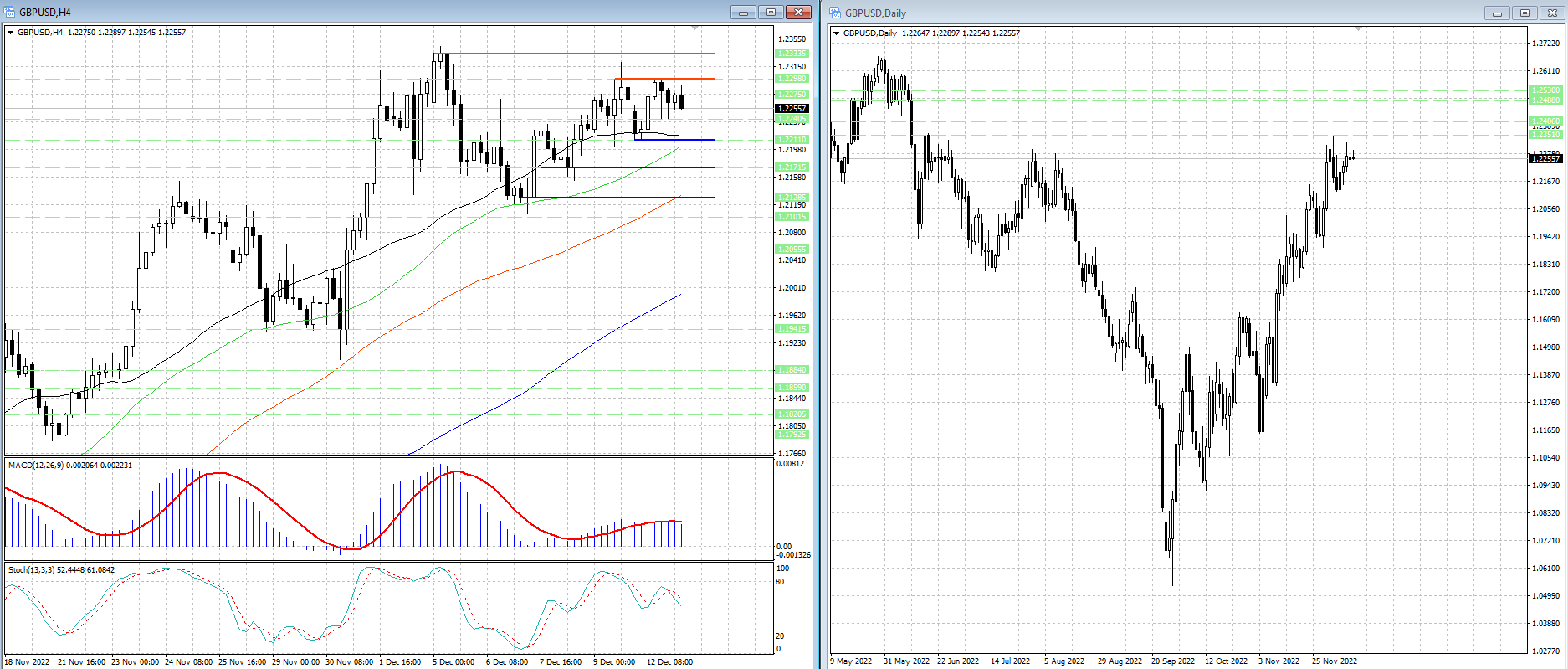Select the Stoch(13,3,3) indicator label
Image resolution: width=1568 pixels, height=669 pixels.
tap(62, 569)
